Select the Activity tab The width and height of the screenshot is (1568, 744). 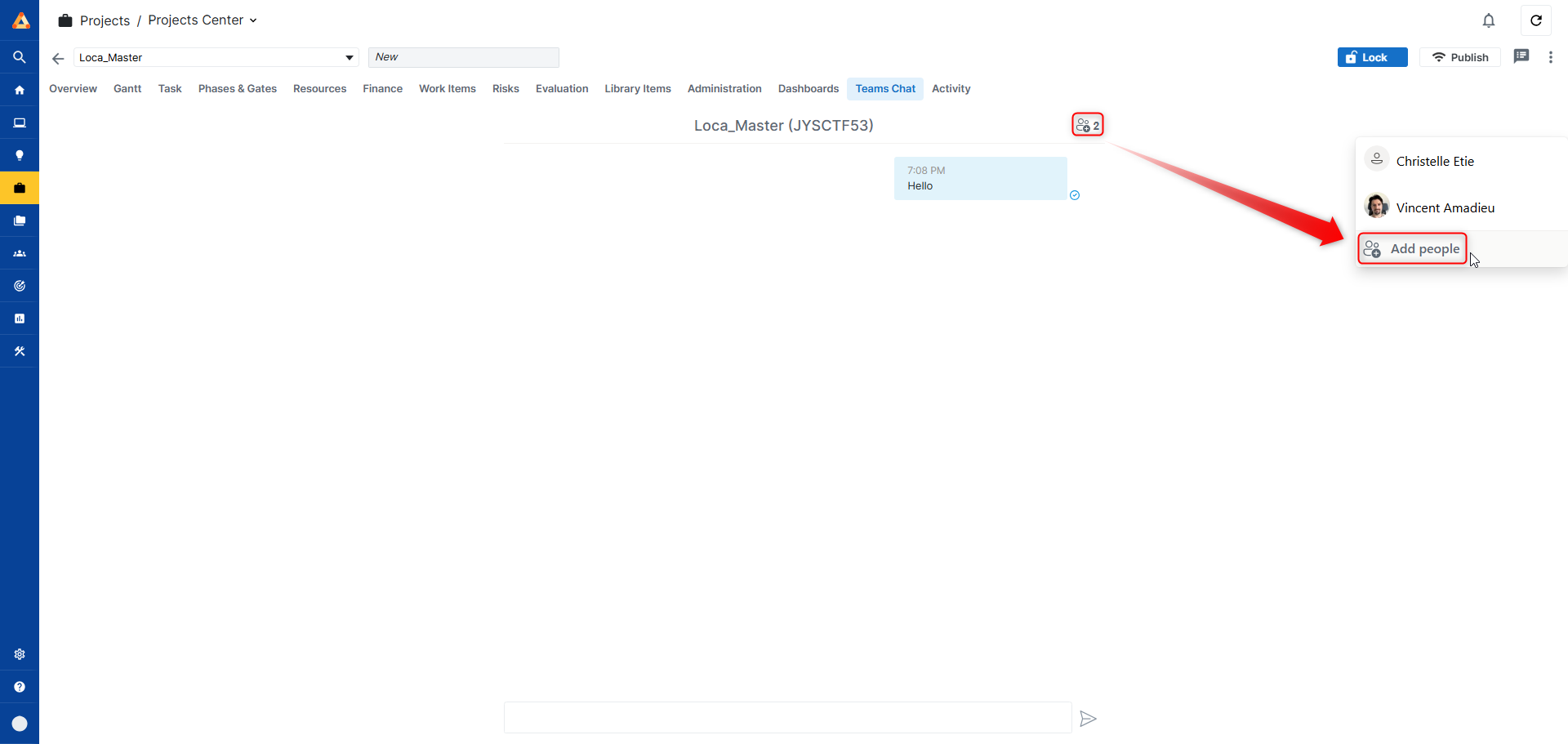[x=951, y=89]
